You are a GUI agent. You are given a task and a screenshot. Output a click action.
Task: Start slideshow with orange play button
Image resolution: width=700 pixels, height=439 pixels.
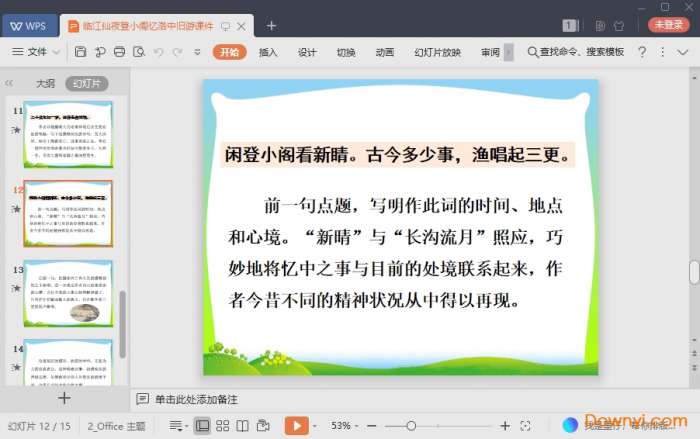pyautogui.click(x=296, y=426)
